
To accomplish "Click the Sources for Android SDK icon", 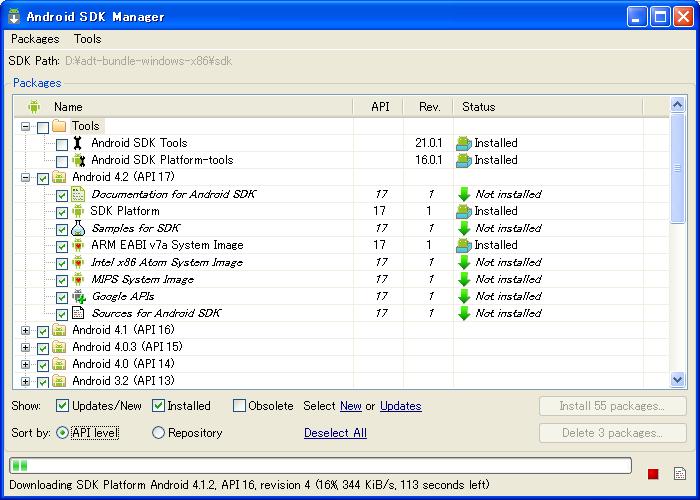I will 78,313.
